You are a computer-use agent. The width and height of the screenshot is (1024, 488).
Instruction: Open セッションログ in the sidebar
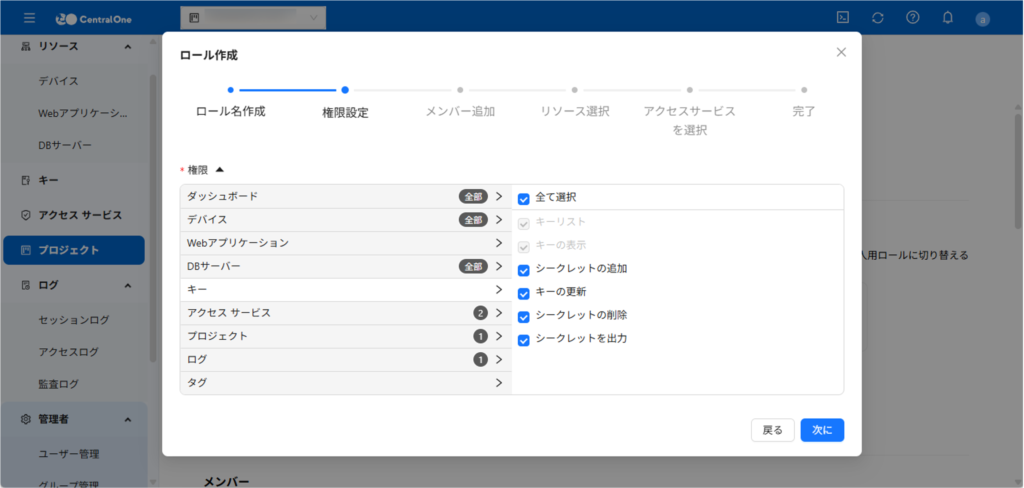[74, 320]
